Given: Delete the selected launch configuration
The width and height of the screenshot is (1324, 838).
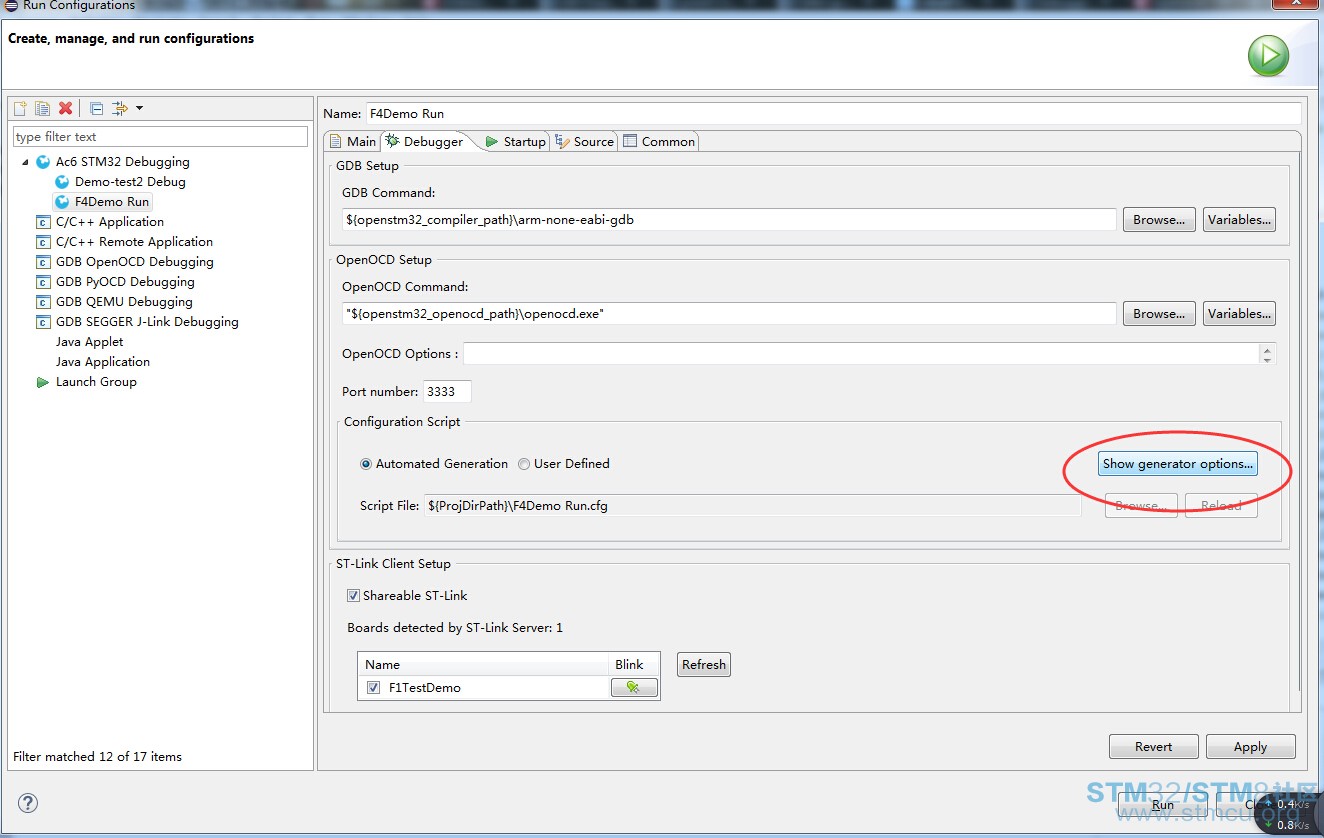Looking at the screenshot, I should (x=65, y=108).
